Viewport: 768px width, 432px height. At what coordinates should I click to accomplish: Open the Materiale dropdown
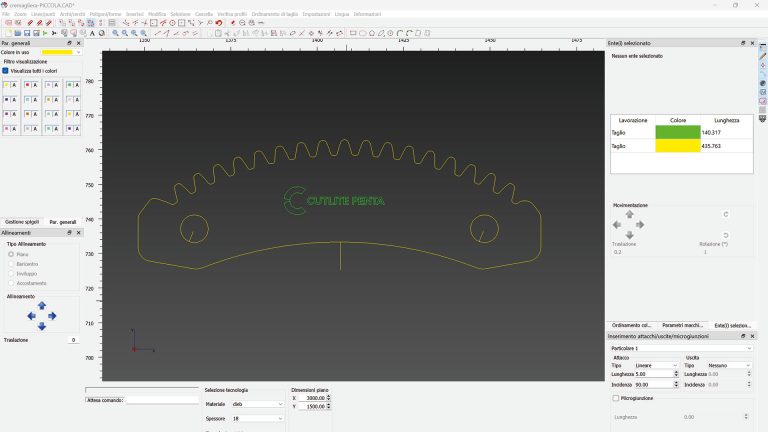coord(258,404)
